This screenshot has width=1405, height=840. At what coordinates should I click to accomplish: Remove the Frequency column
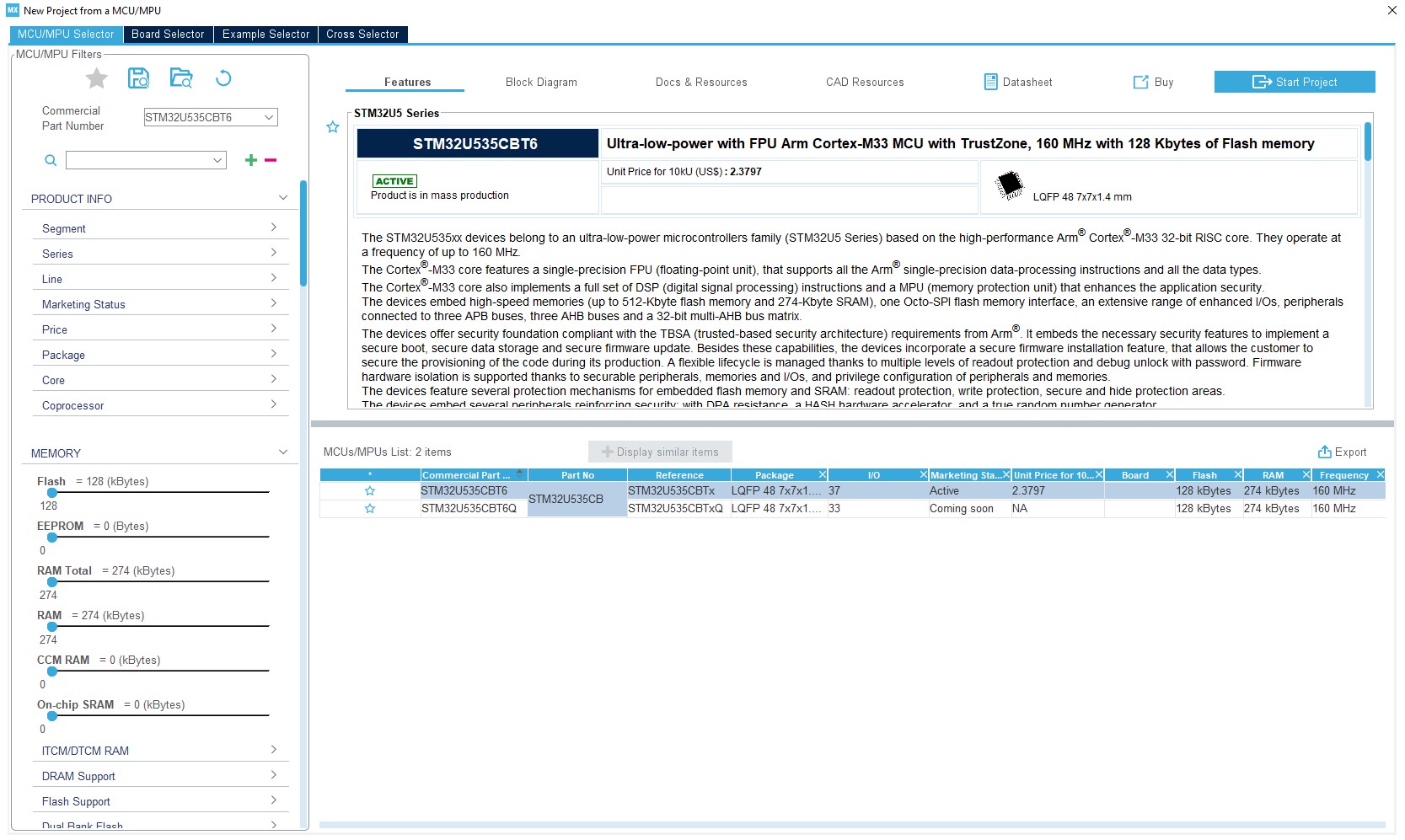1381,475
